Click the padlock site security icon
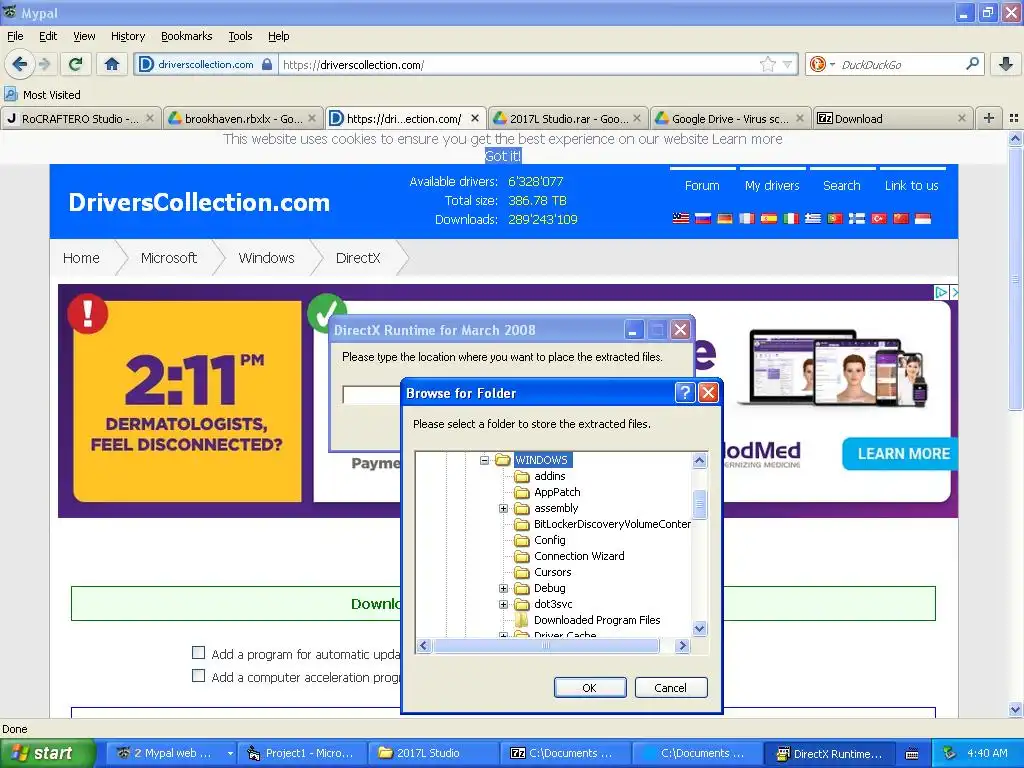 [266, 64]
